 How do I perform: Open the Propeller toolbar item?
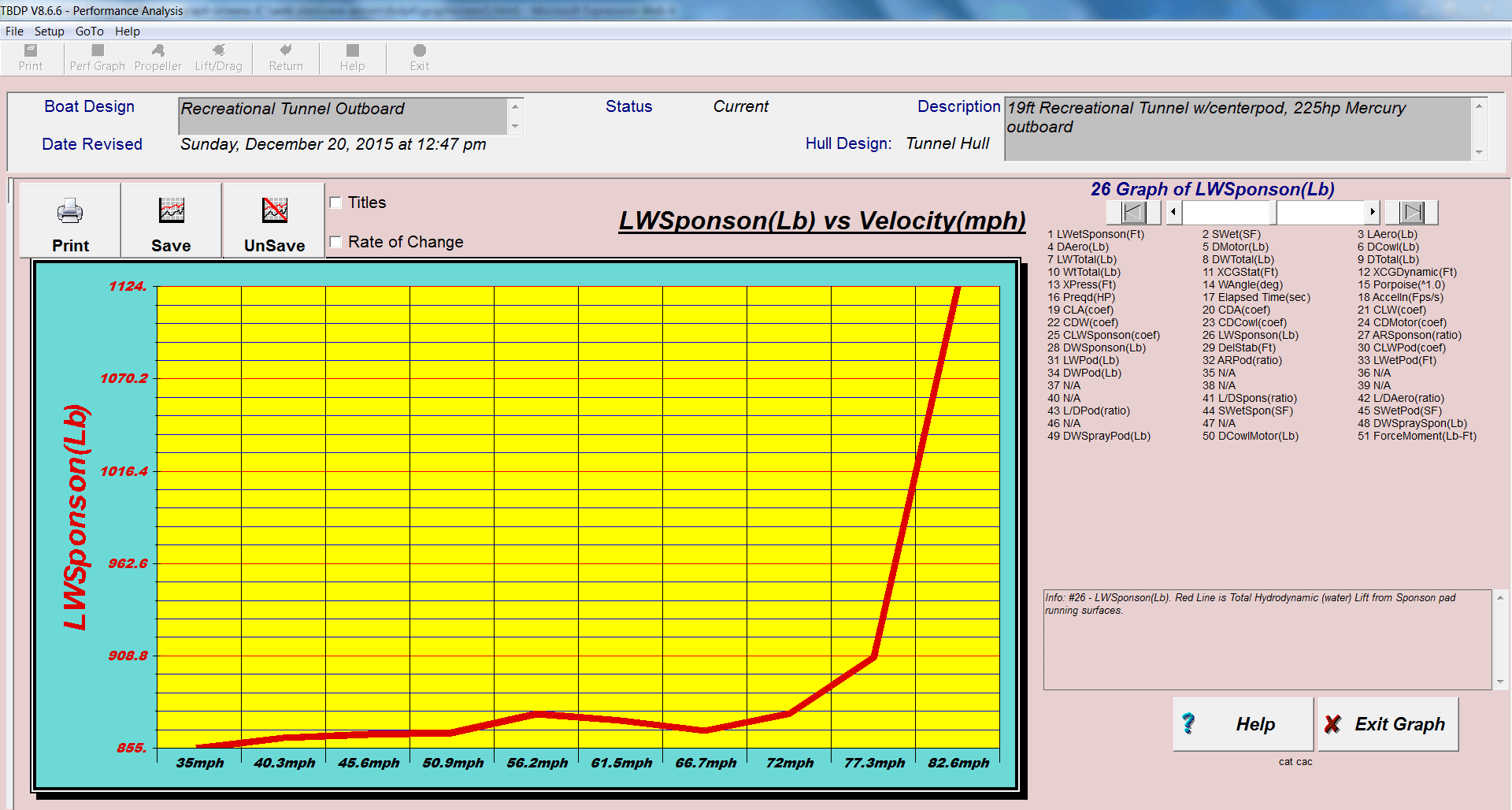tap(157, 58)
